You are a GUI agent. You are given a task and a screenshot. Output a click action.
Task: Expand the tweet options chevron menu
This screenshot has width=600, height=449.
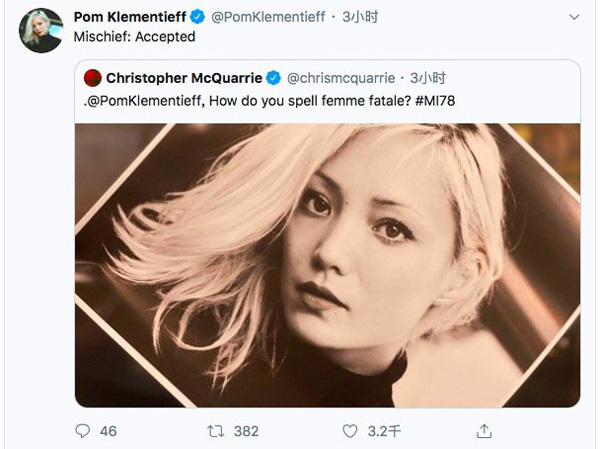(x=573, y=17)
